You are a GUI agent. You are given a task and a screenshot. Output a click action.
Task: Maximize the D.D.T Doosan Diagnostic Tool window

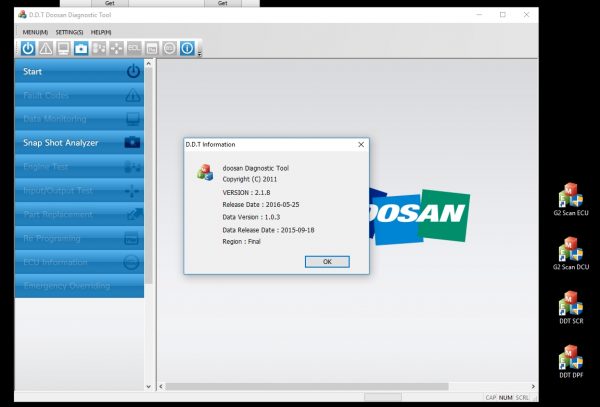(x=503, y=15)
